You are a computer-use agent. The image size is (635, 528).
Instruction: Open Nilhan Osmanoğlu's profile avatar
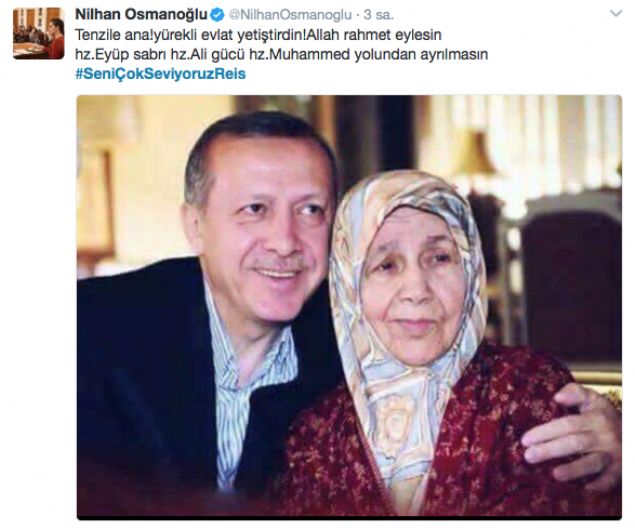[38, 34]
